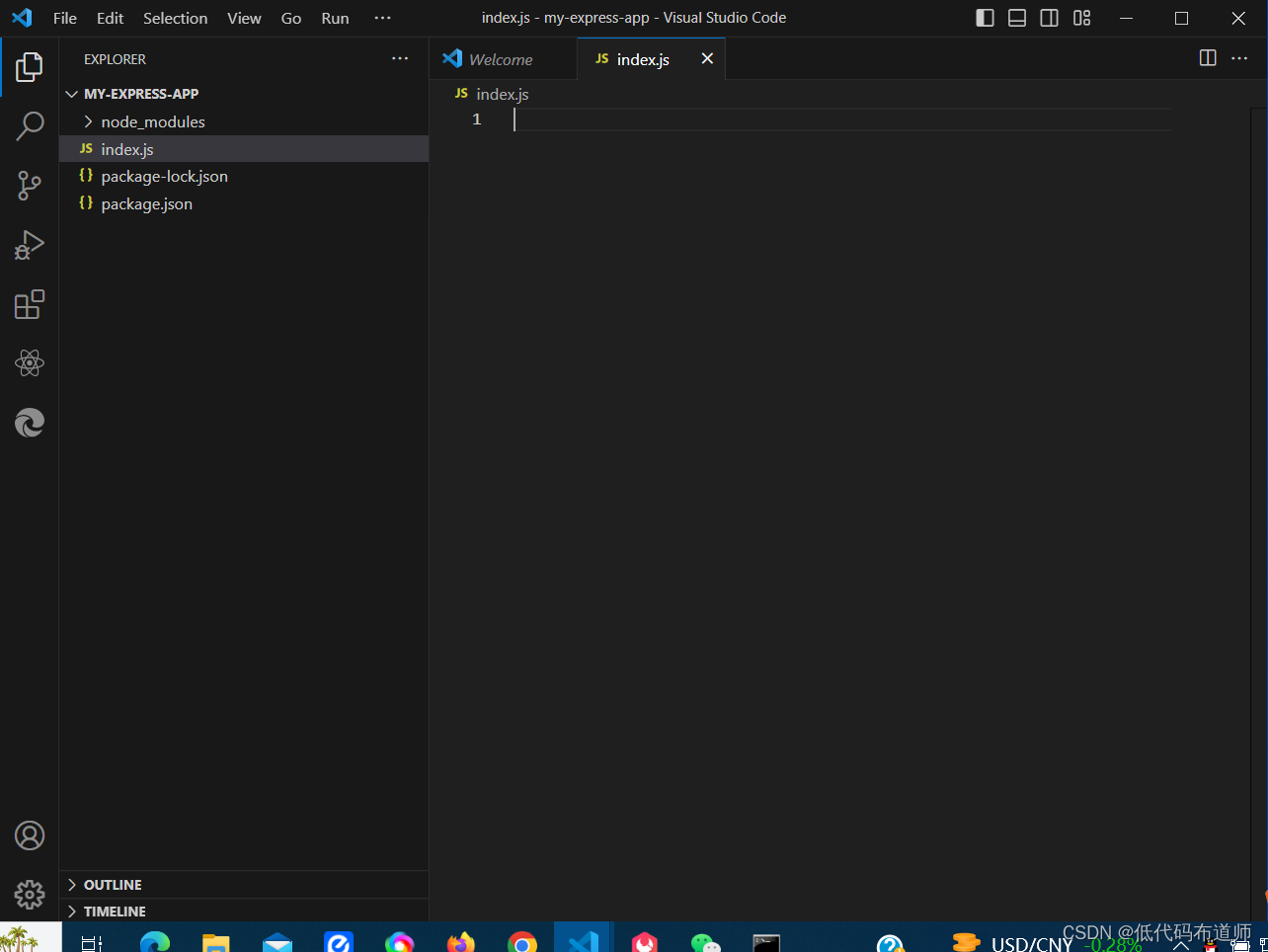Open Google Chrome from the taskbar

pyautogui.click(x=522, y=942)
